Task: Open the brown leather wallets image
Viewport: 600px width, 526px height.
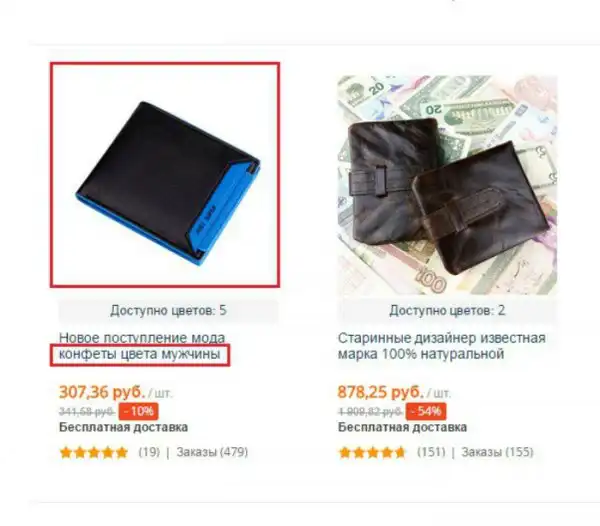Action: [447, 185]
